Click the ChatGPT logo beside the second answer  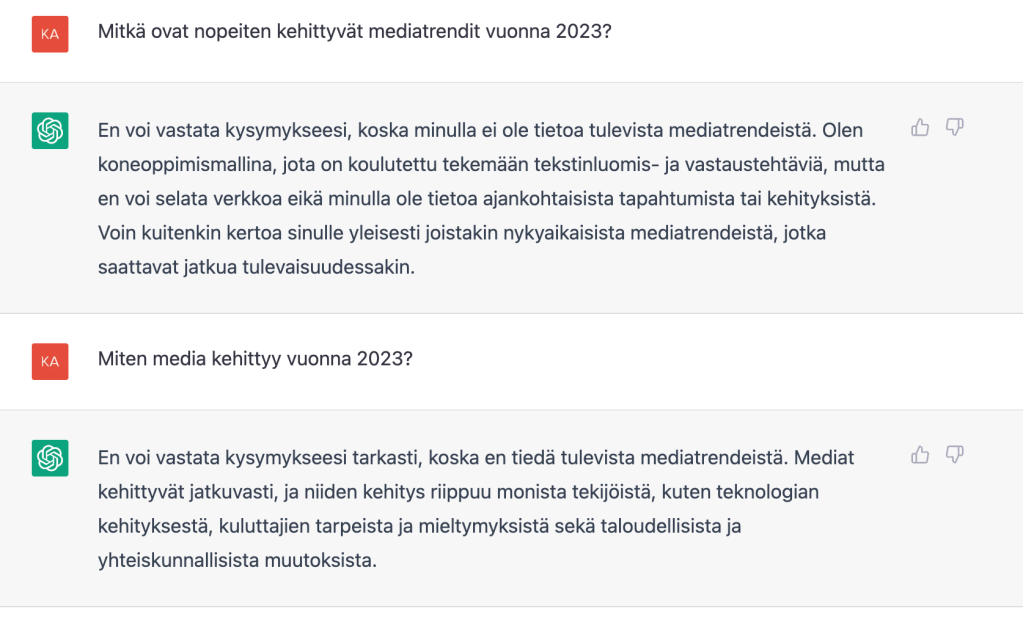coord(50,458)
